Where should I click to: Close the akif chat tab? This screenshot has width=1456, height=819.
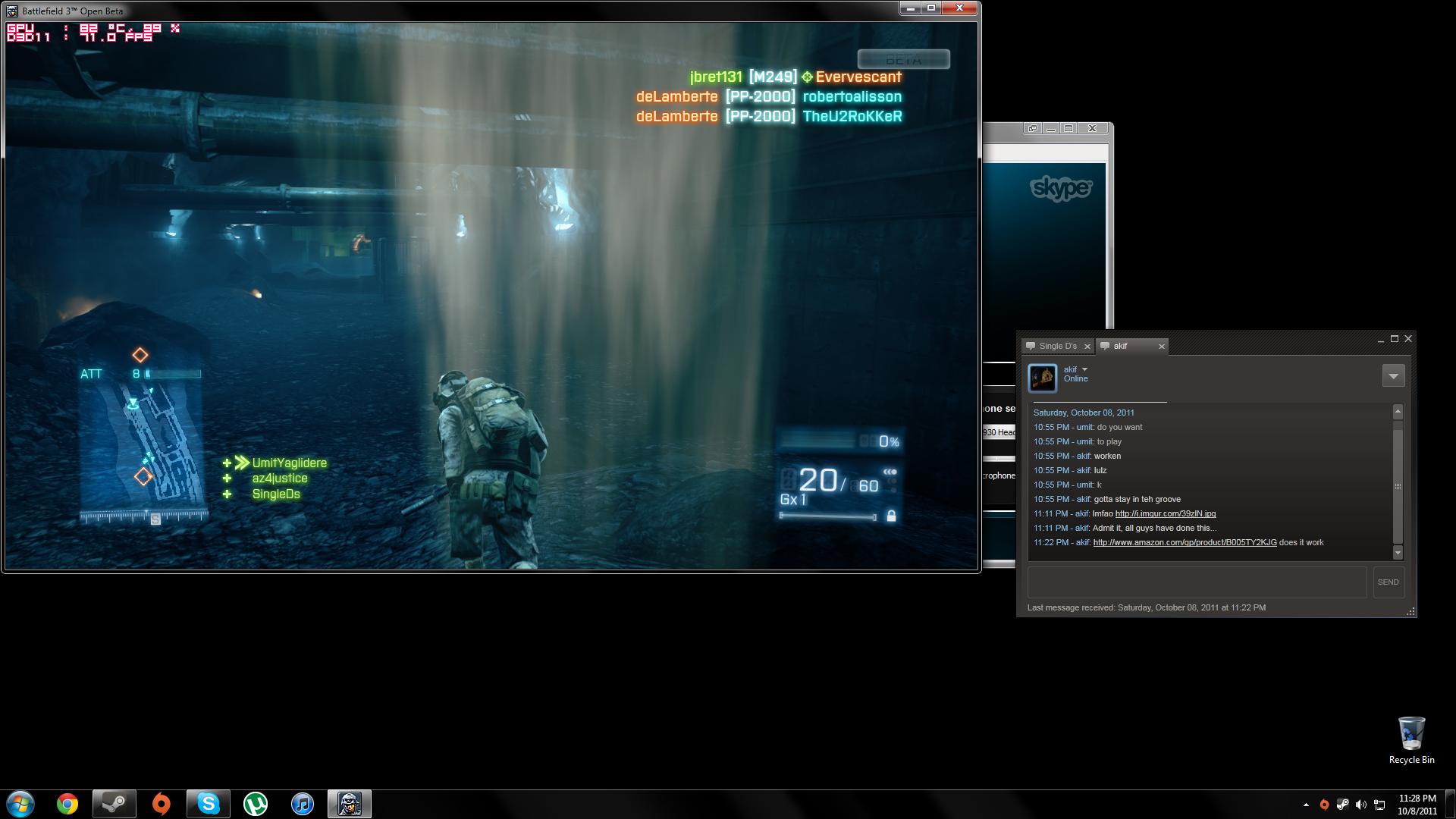1161,347
